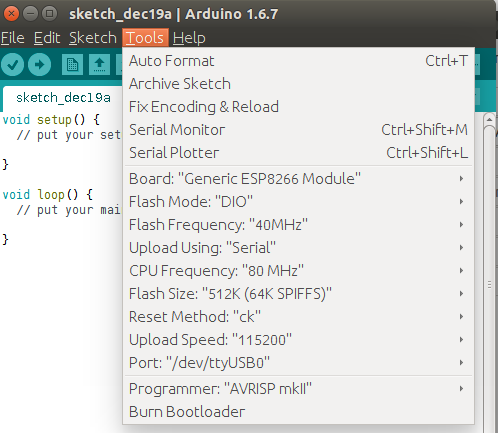498x433 pixels.
Task: Select Archive Sketch menu item
Action: [x=298, y=84]
